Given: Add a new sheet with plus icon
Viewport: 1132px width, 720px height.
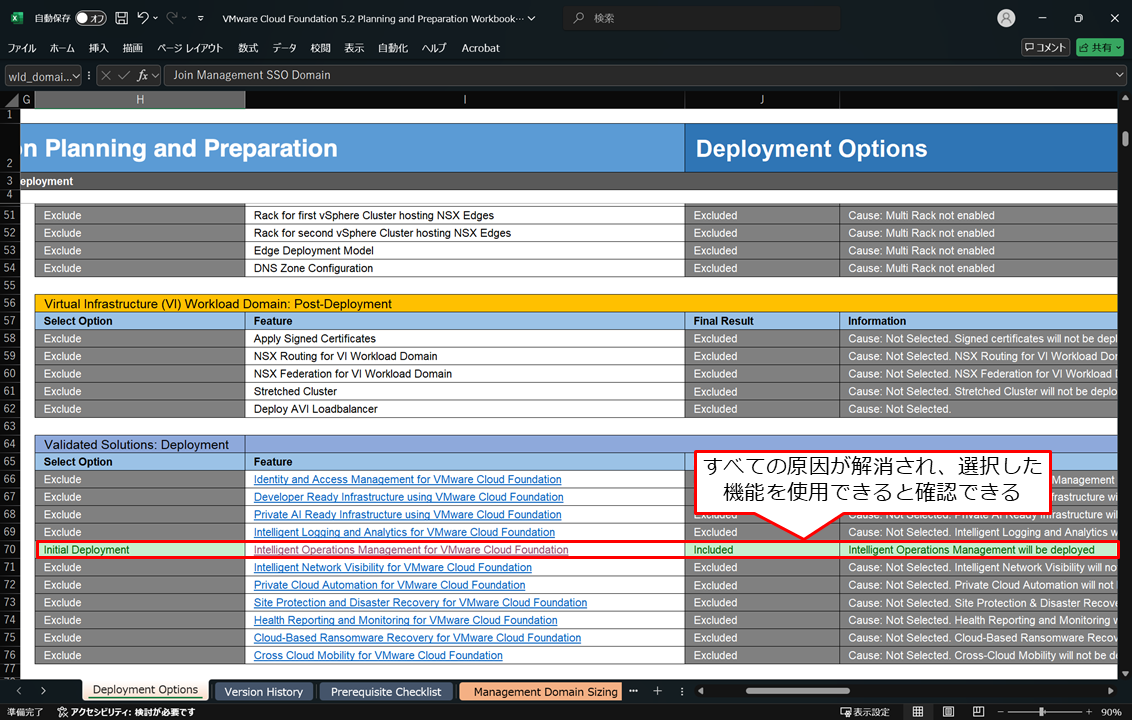Looking at the screenshot, I should 658,691.
